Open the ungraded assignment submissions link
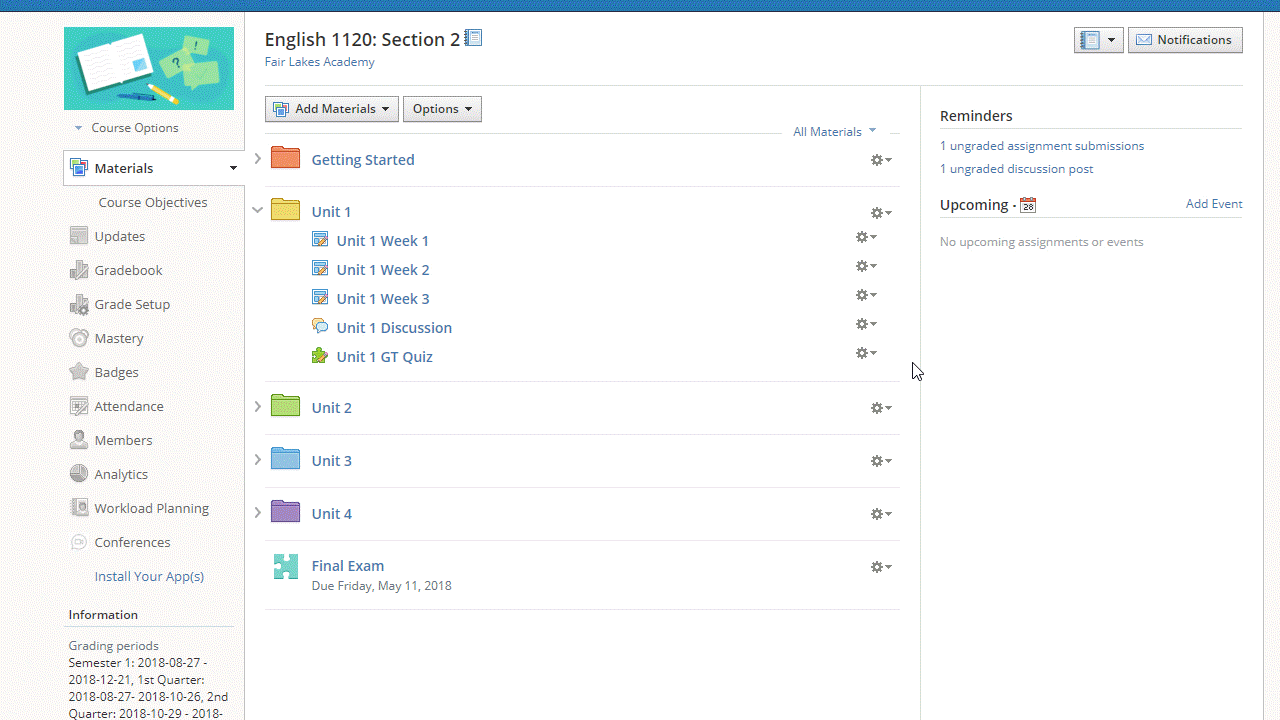This screenshot has height=720, width=1280. click(x=1041, y=146)
